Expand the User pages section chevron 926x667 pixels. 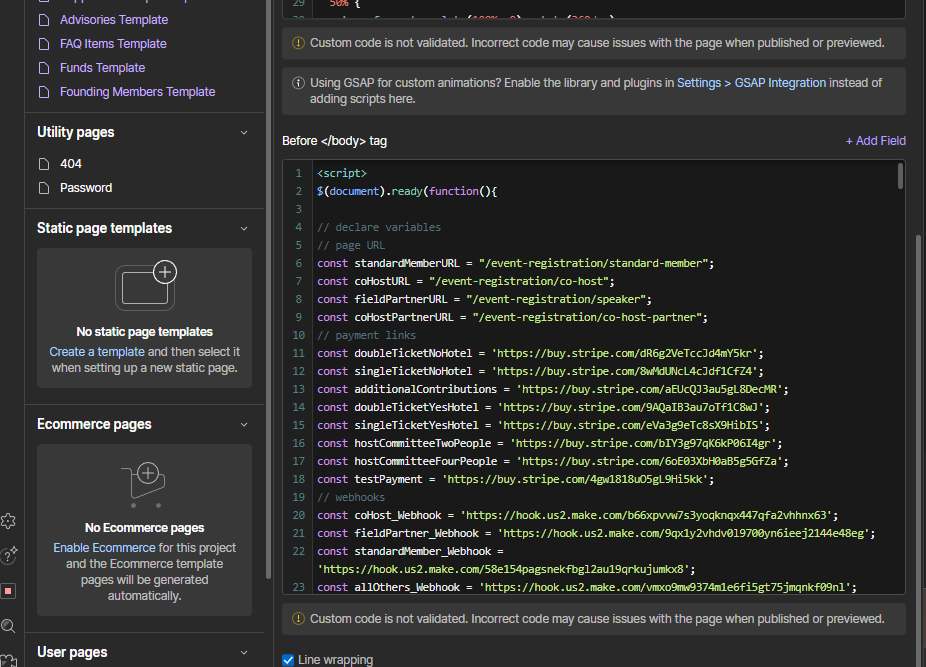[x=244, y=652]
